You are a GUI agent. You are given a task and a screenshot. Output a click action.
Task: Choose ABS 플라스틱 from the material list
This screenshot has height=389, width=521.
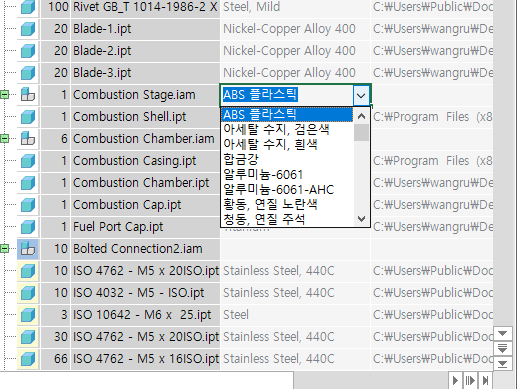point(287,115)
